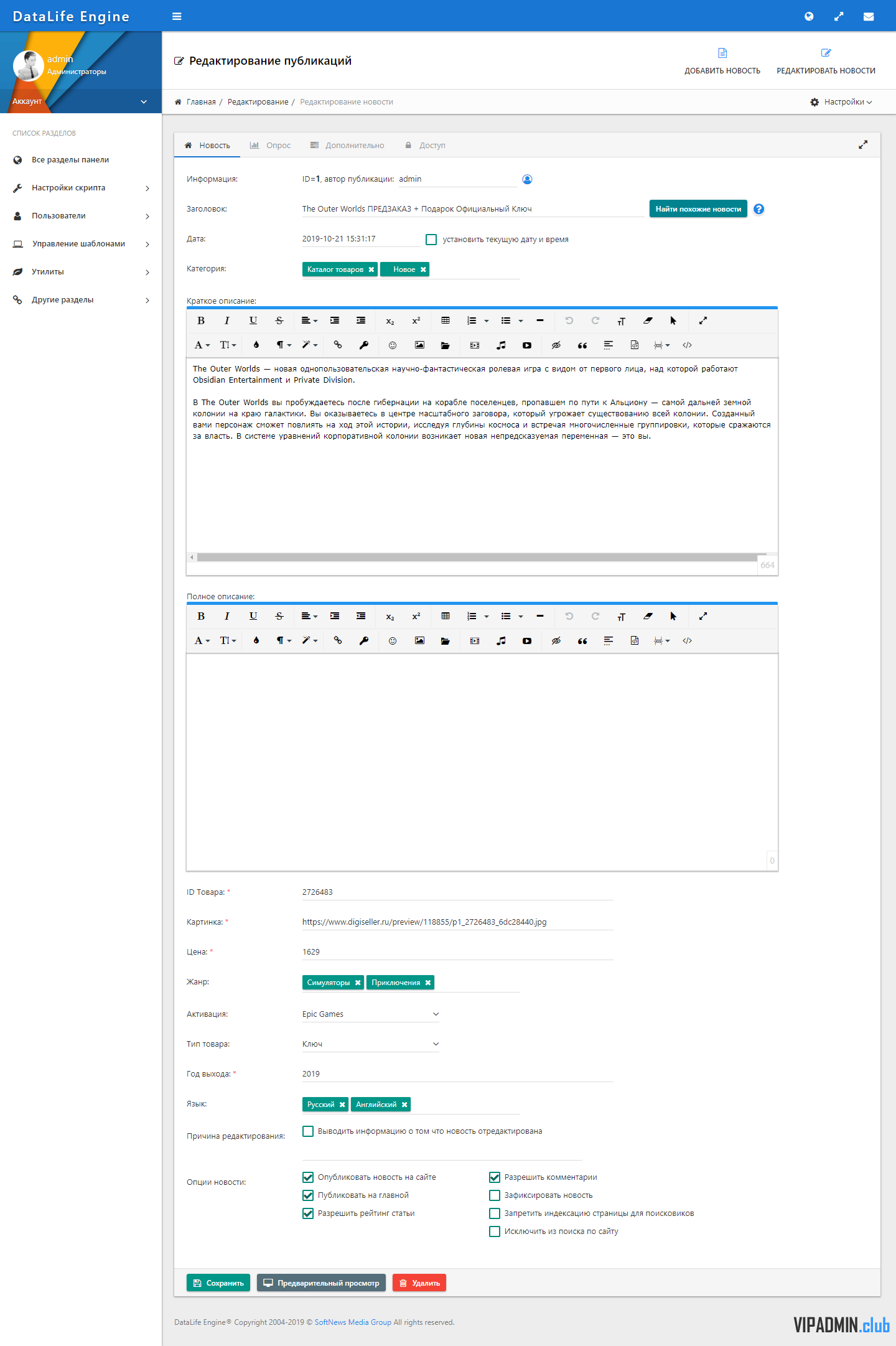Insert horizontal line in full description editor
Screen dimensions: 896x1346
click(x=540, y=616)
